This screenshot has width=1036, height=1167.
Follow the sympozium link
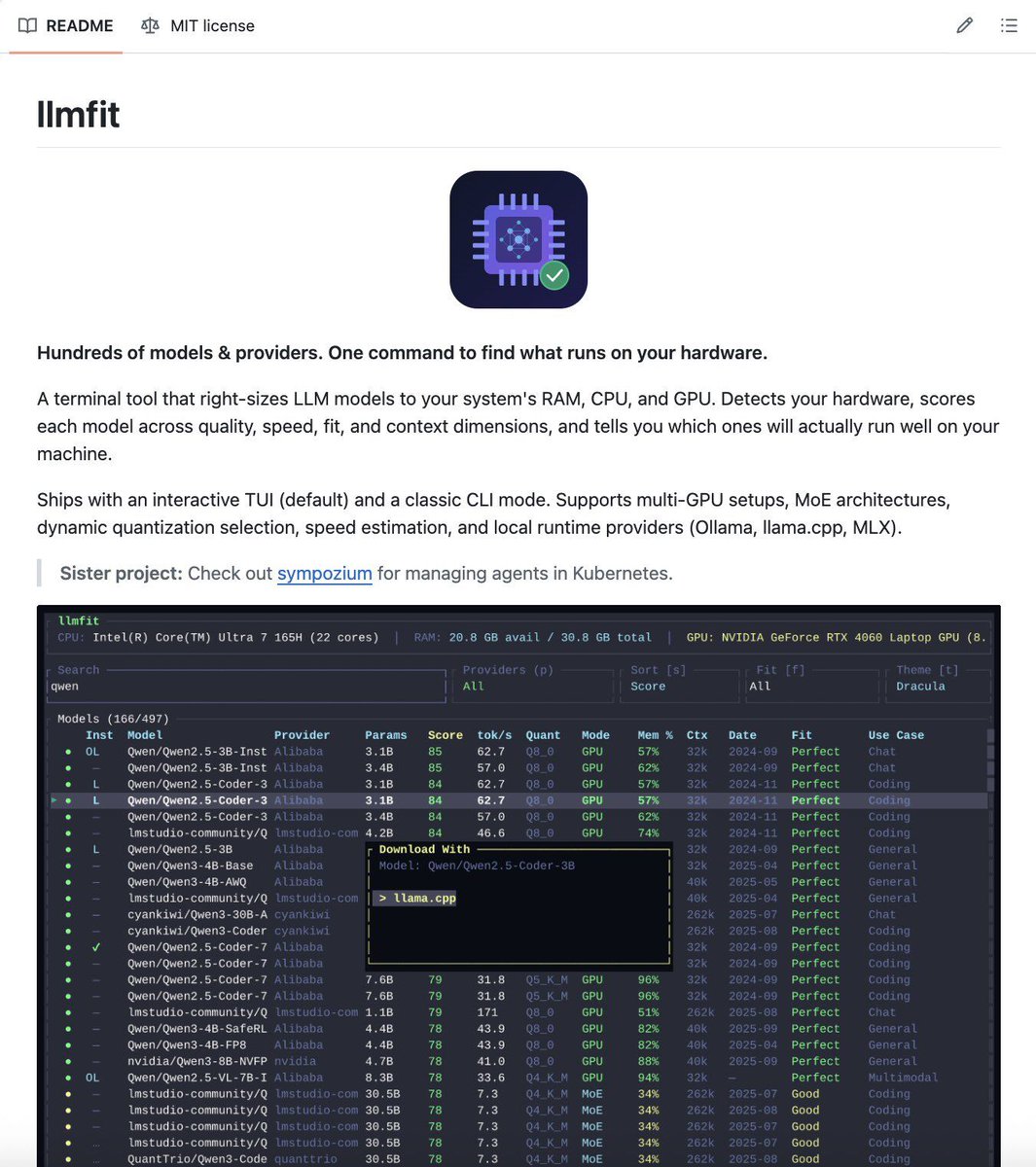[325, 573]
